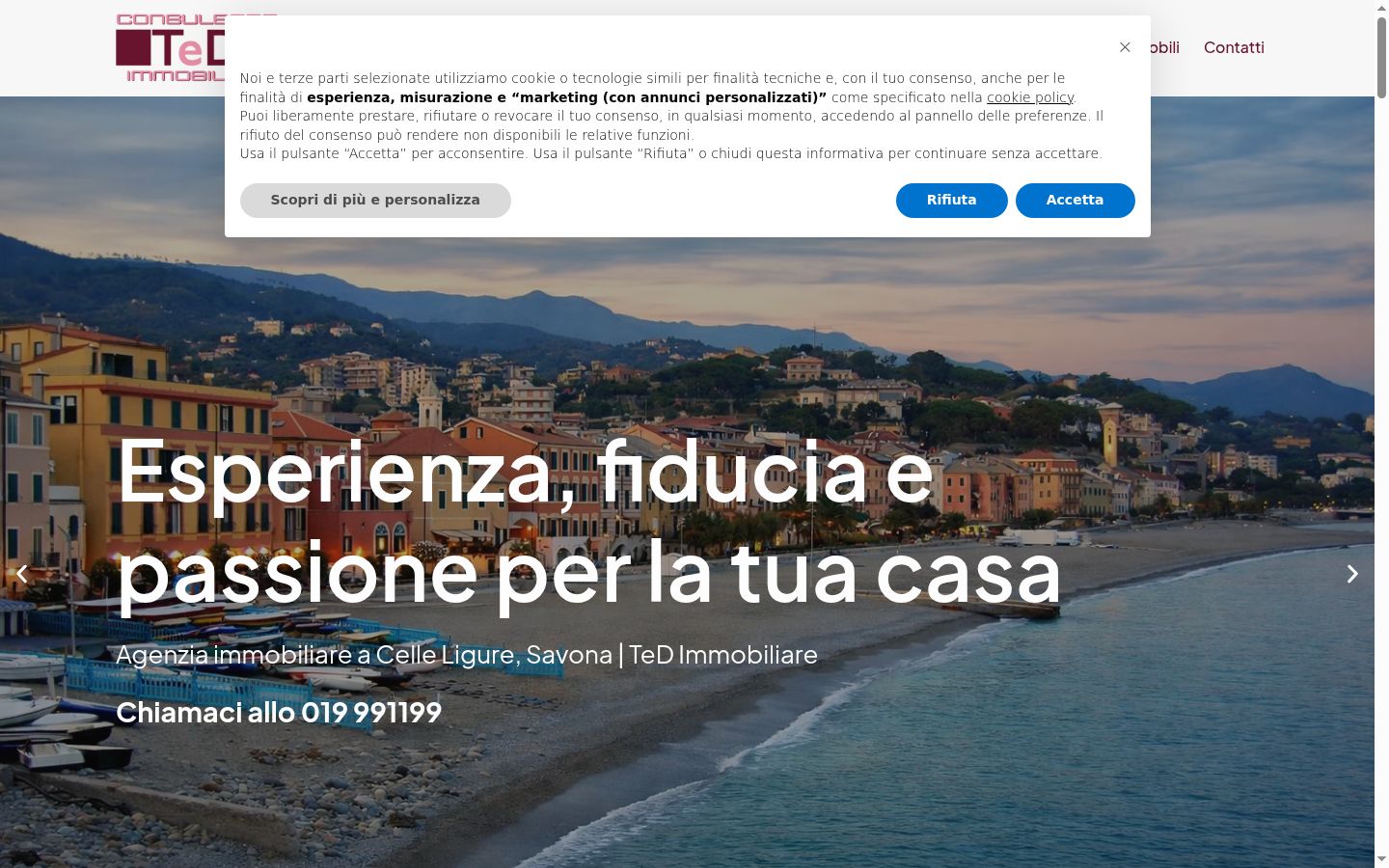Screen dimensions: 1389x868
Task: Click the scrollbar up arrow
Action: coord(1381,8)
